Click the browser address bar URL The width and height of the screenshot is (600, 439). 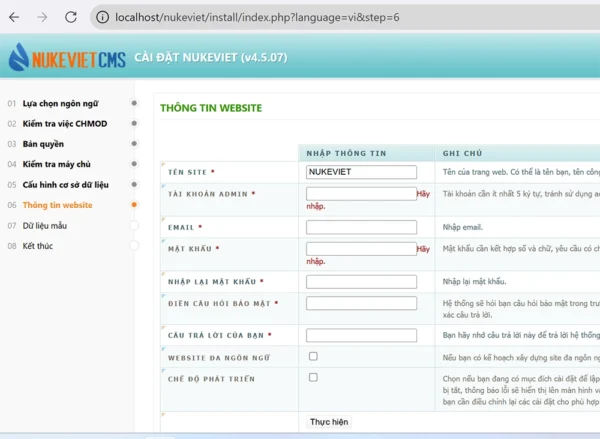click(x=258, y=17)
